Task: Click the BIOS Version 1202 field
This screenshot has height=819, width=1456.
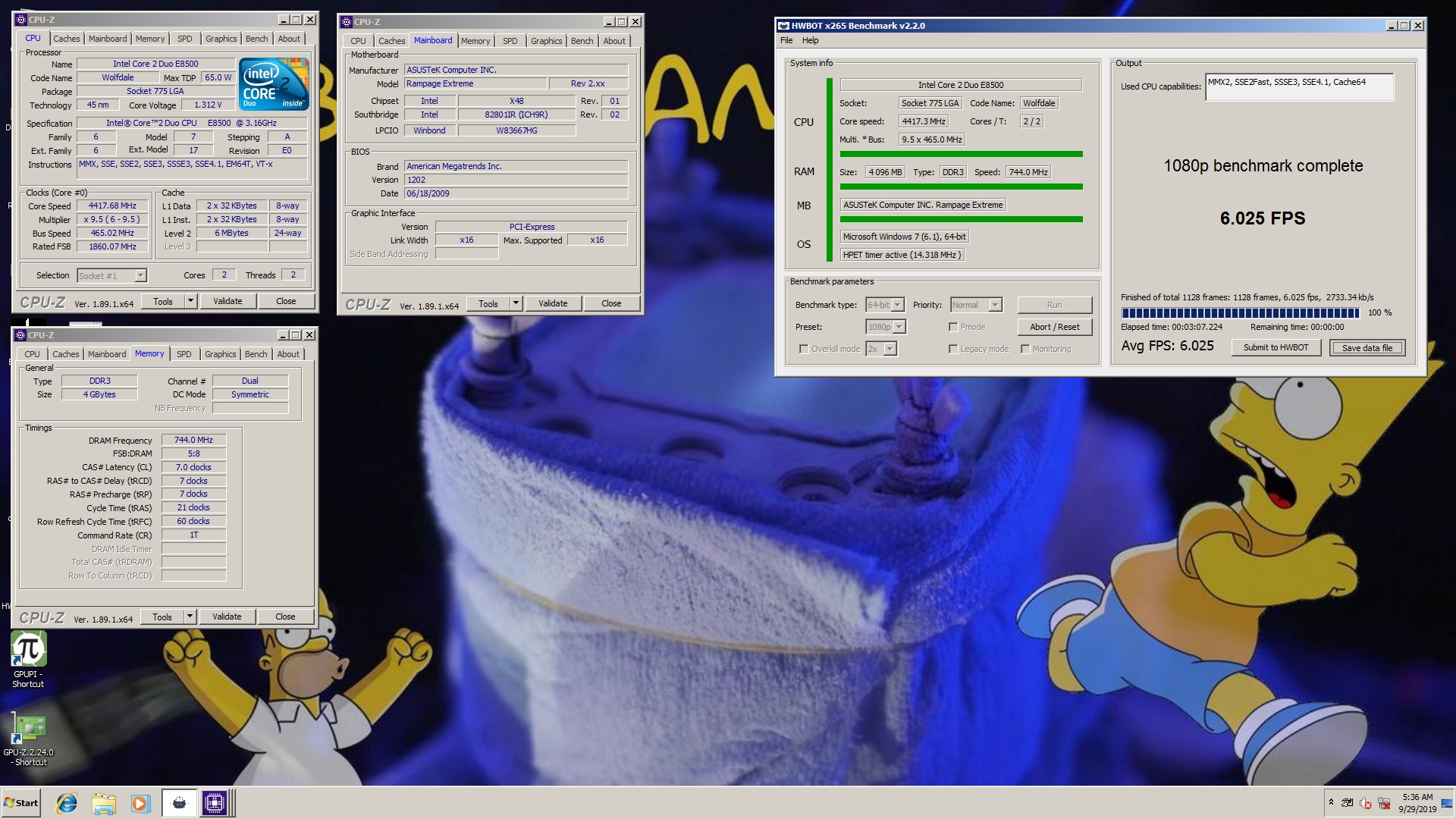Action: (x=516, y=180)
